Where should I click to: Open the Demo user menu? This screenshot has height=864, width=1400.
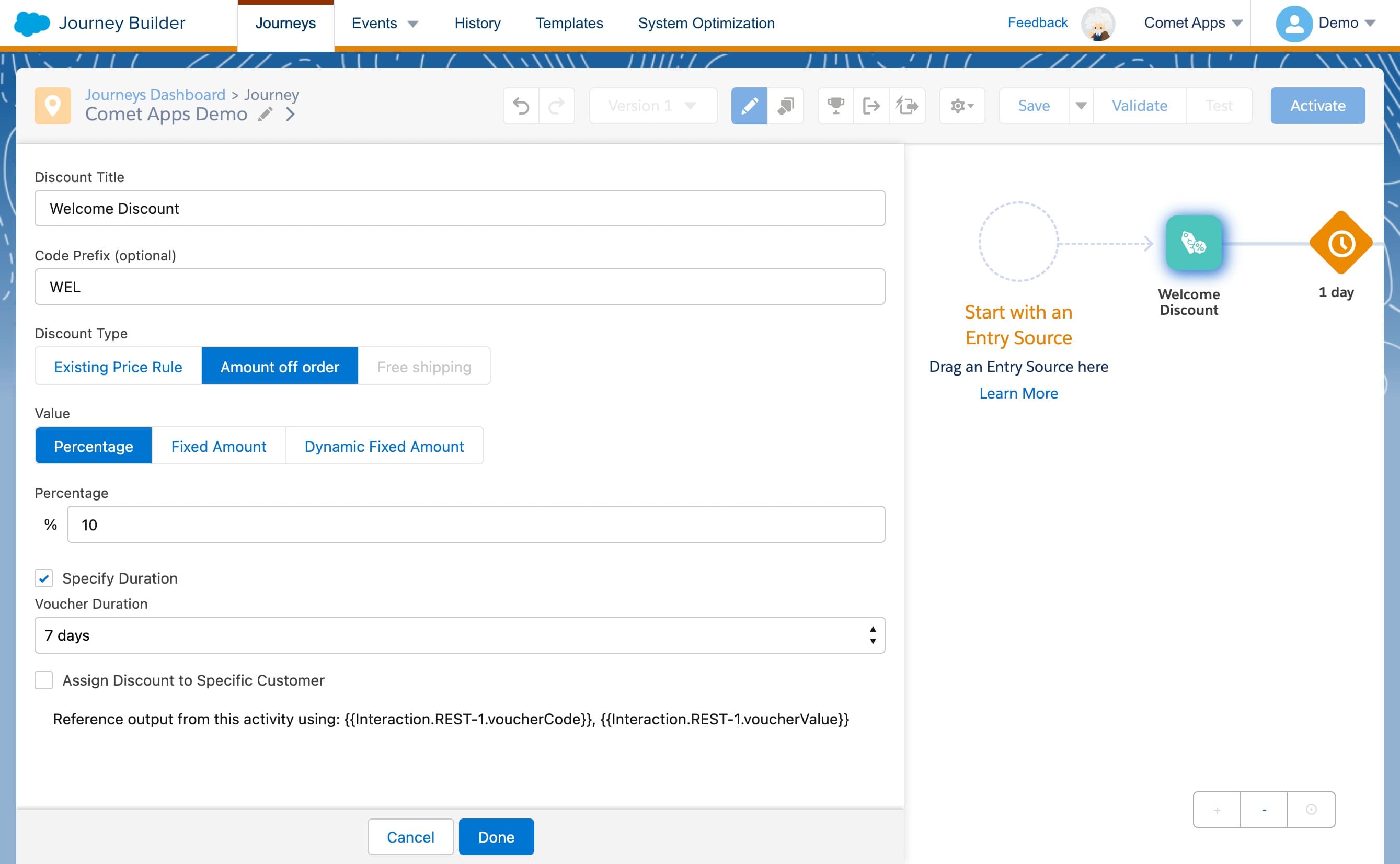pyautogui.click(x=1346, y=24)
